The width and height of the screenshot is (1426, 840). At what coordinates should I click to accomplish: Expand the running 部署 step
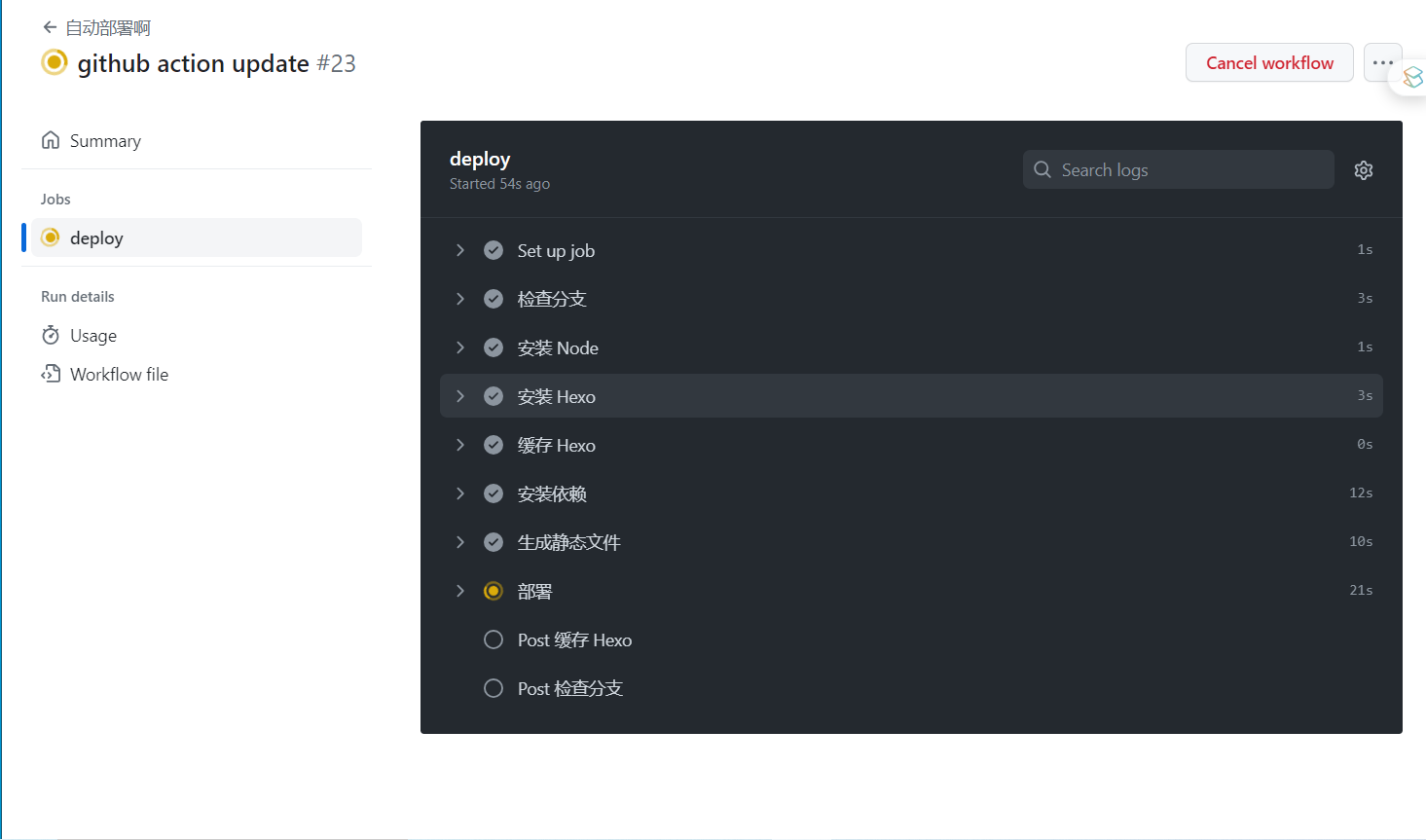click(460, 591)
